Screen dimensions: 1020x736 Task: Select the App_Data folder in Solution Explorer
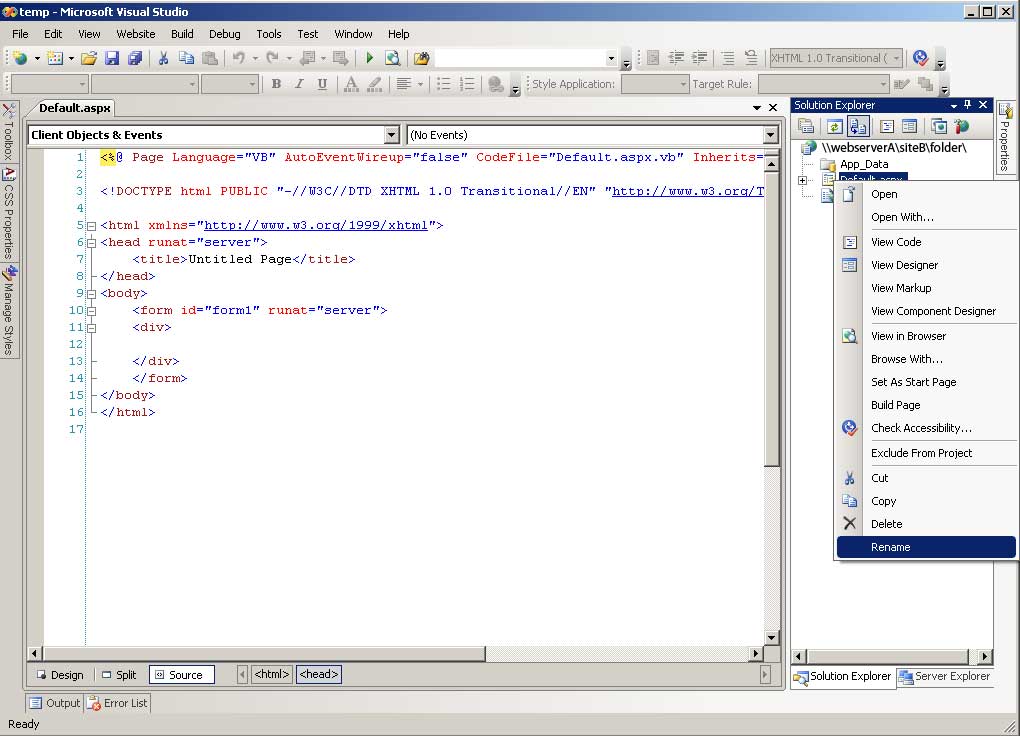pos(864,164)
